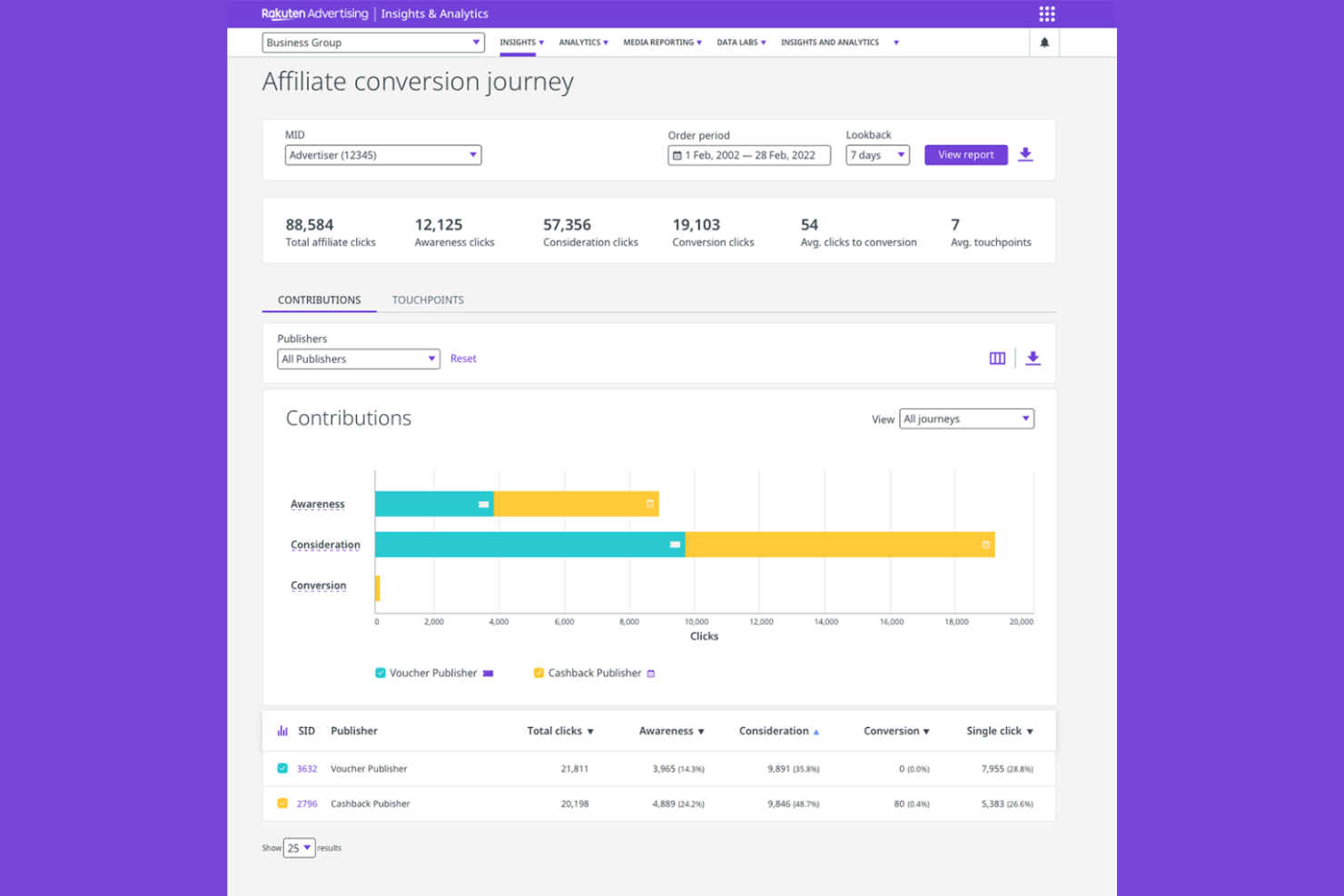This screenshot has height=896, width=1344.
Task: Sort by Total clicks column
Action: [560, 731]
